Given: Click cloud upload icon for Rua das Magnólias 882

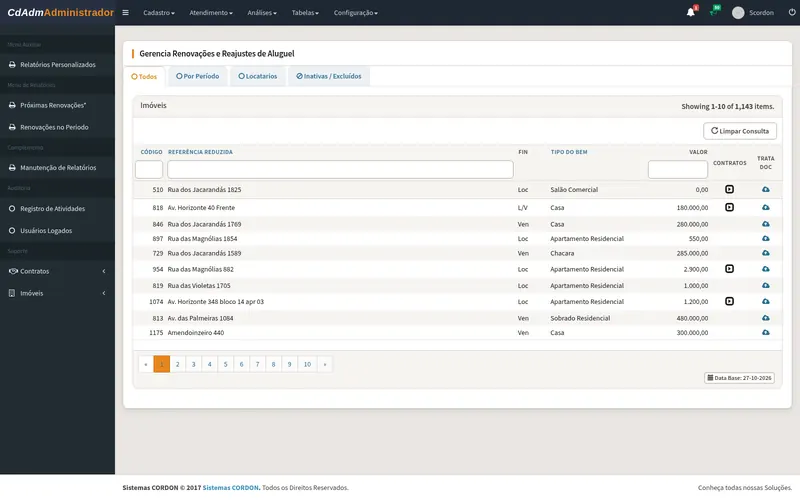Looking at the screenshot, I should (765, 269).
